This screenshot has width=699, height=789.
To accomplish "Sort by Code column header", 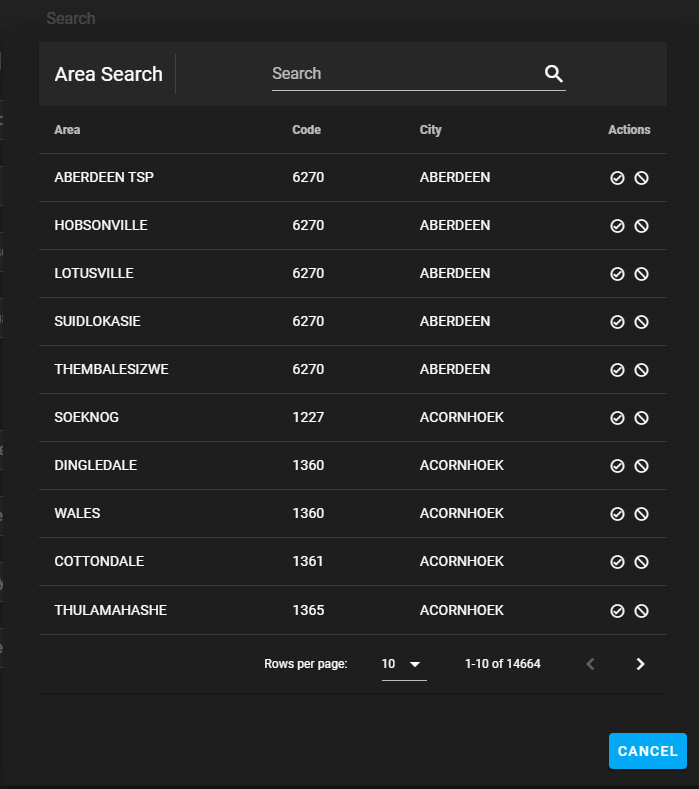I will point(306,130).
